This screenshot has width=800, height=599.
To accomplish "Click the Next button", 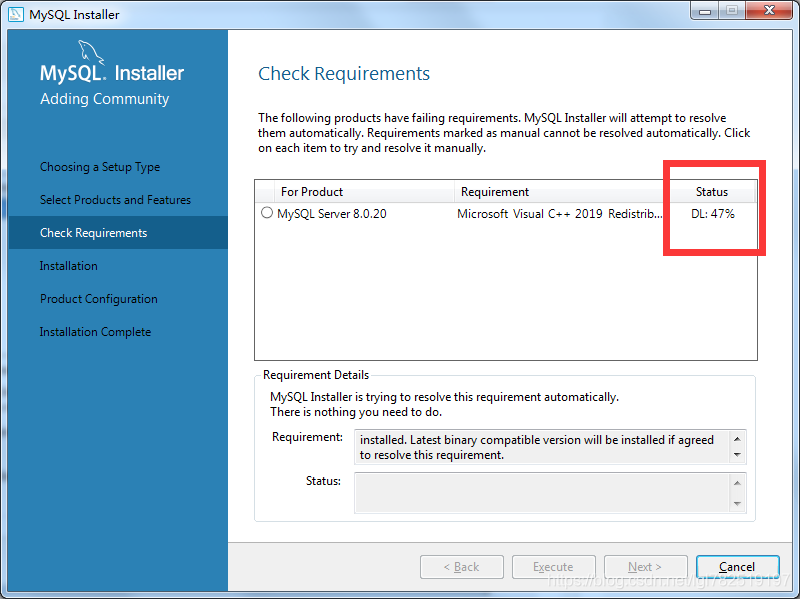I will click(x=645, y=567).
